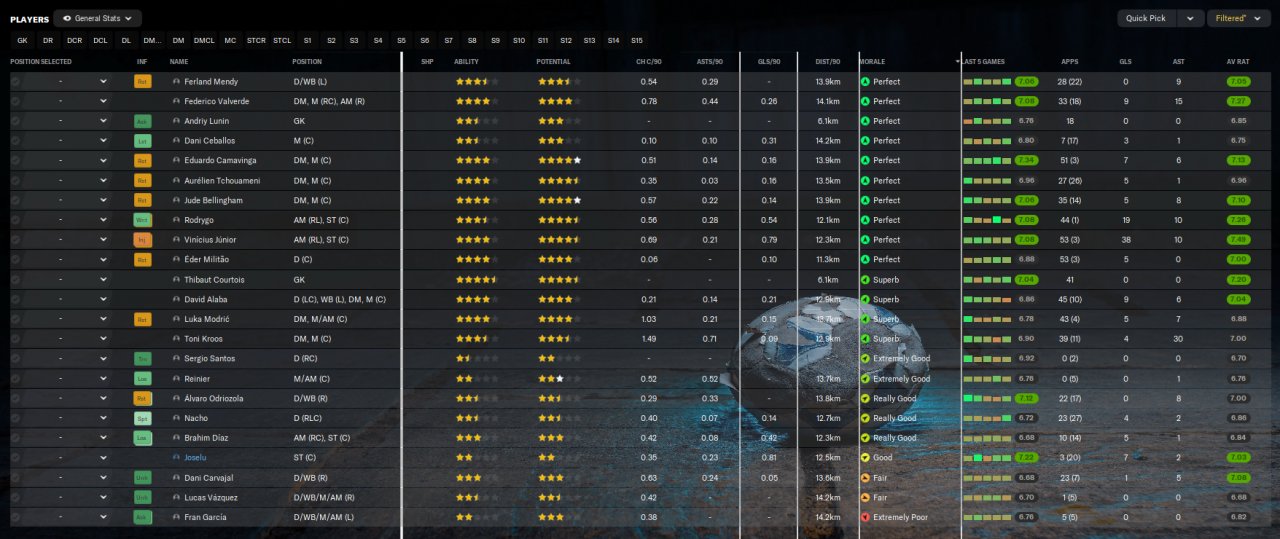Image resolution: width=1280 pixels, height=539 pixels.
Task: Expand the Quick Pick dropdown arrow
Action: (x=1190, y=18)
